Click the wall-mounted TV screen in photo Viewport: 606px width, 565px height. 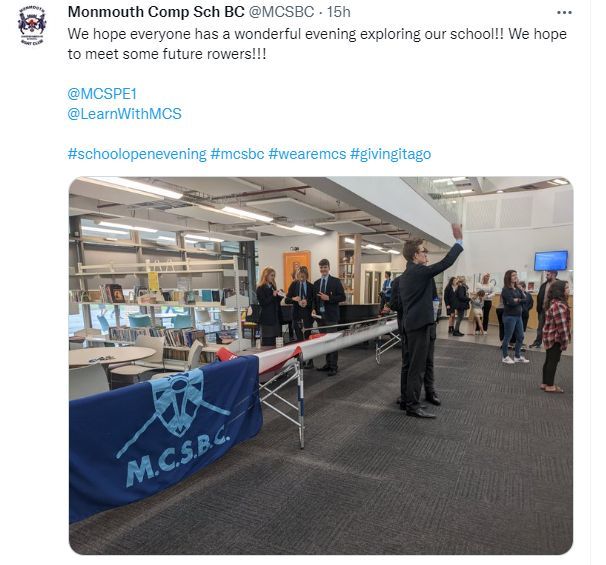pyautogui.click(x=551, y=260)
